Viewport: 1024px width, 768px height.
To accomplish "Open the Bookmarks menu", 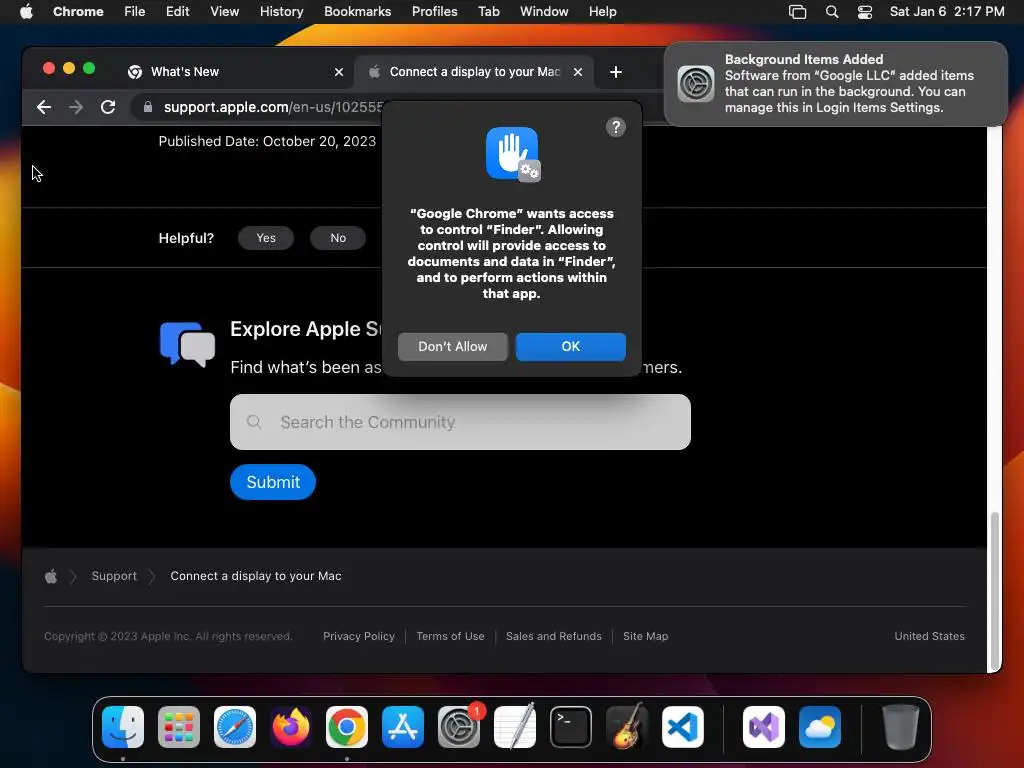I will point(358,12).
